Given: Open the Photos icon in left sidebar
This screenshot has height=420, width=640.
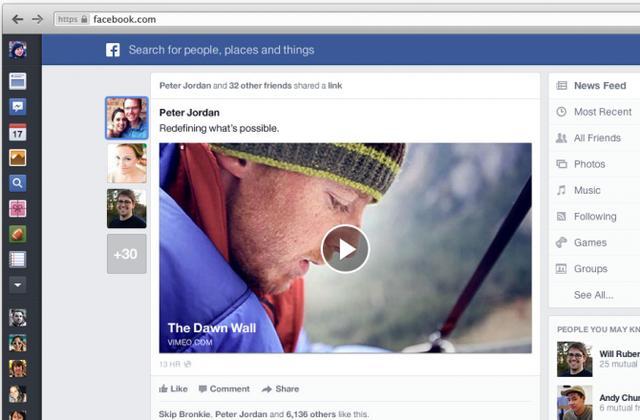Looking at the screenshot, I should tap(18, 158).
